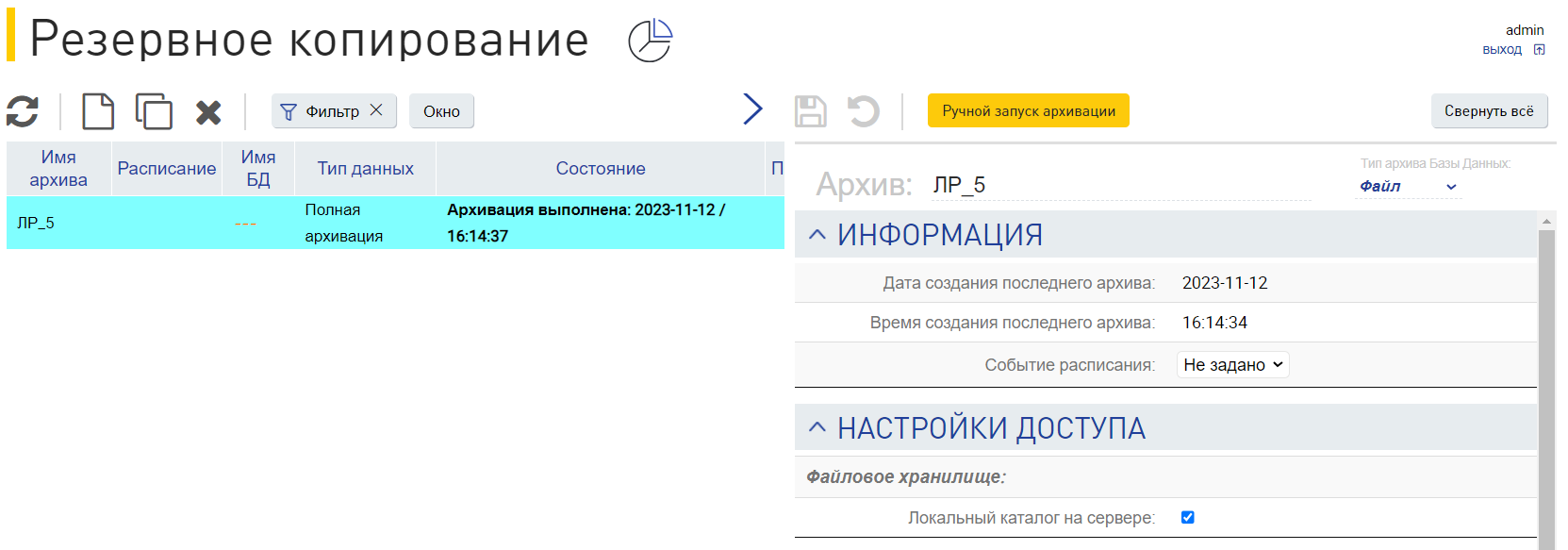The image size is (1568, 550).
Task: Collapse the НАСТРОЙКИ ДОСТУПА section
Action: point(817,428)
